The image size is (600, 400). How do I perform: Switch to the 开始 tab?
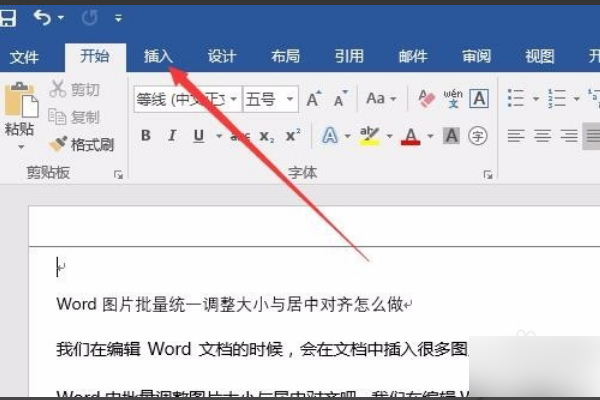click(x=95, y=56)
